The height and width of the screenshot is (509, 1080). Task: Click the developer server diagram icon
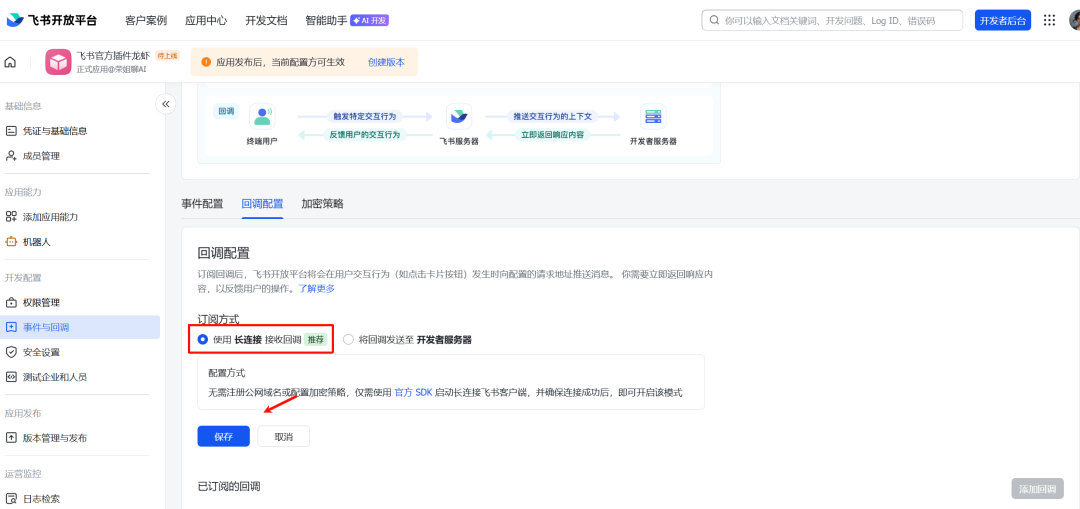coord(653,116)
